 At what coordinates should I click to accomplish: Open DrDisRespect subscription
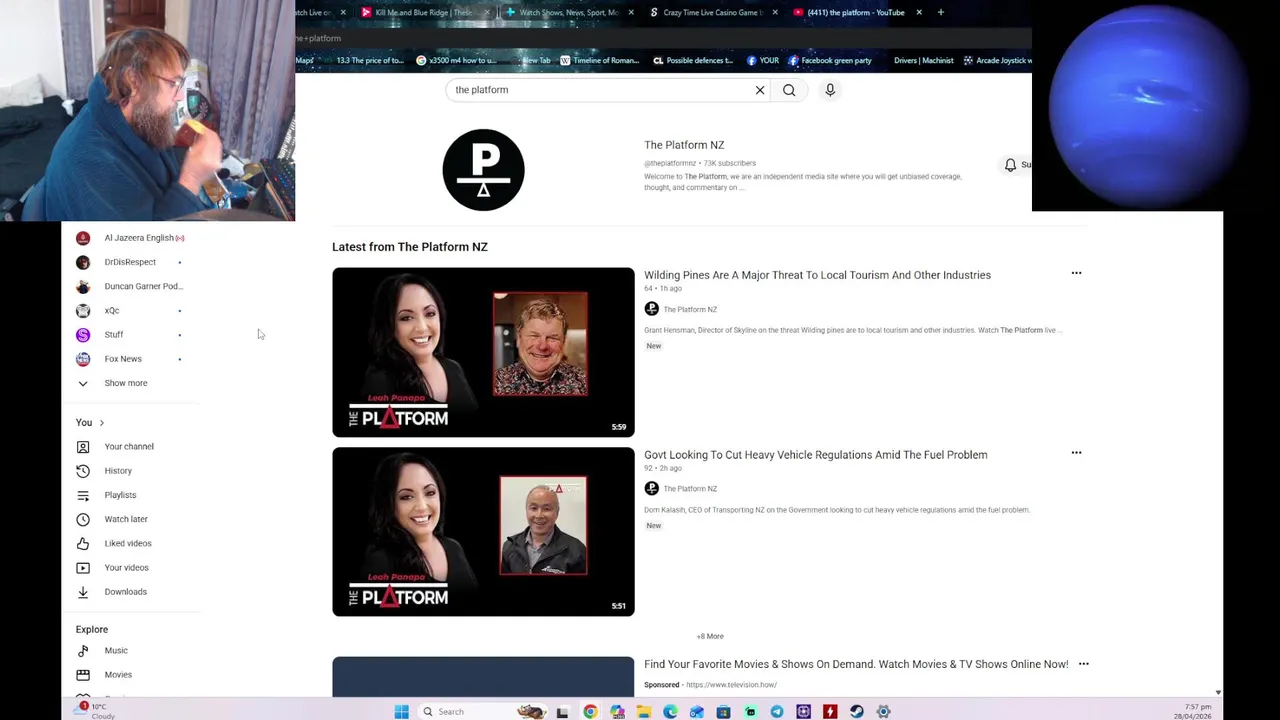coord(130,262)
